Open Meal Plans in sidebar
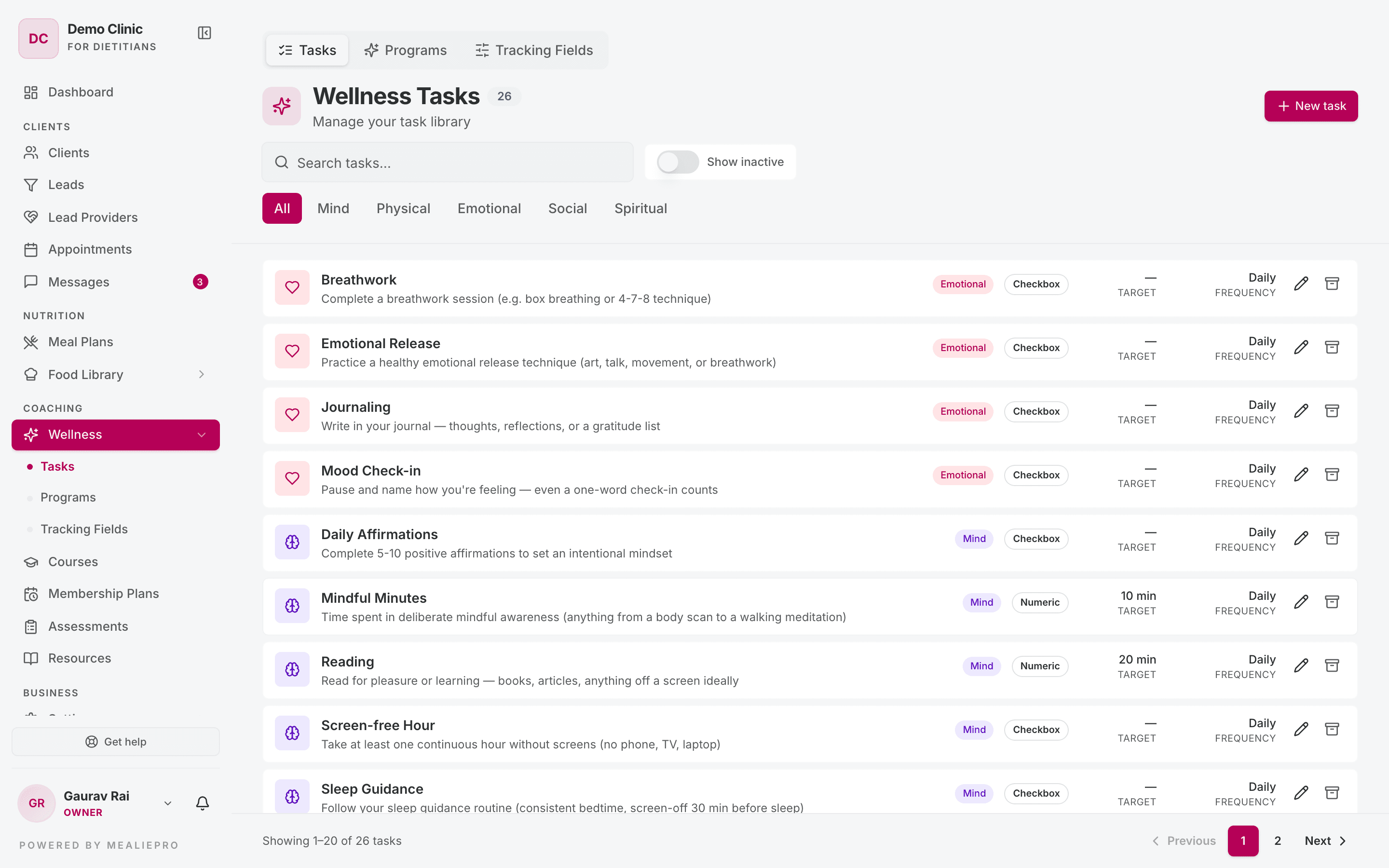 (115, 342)
